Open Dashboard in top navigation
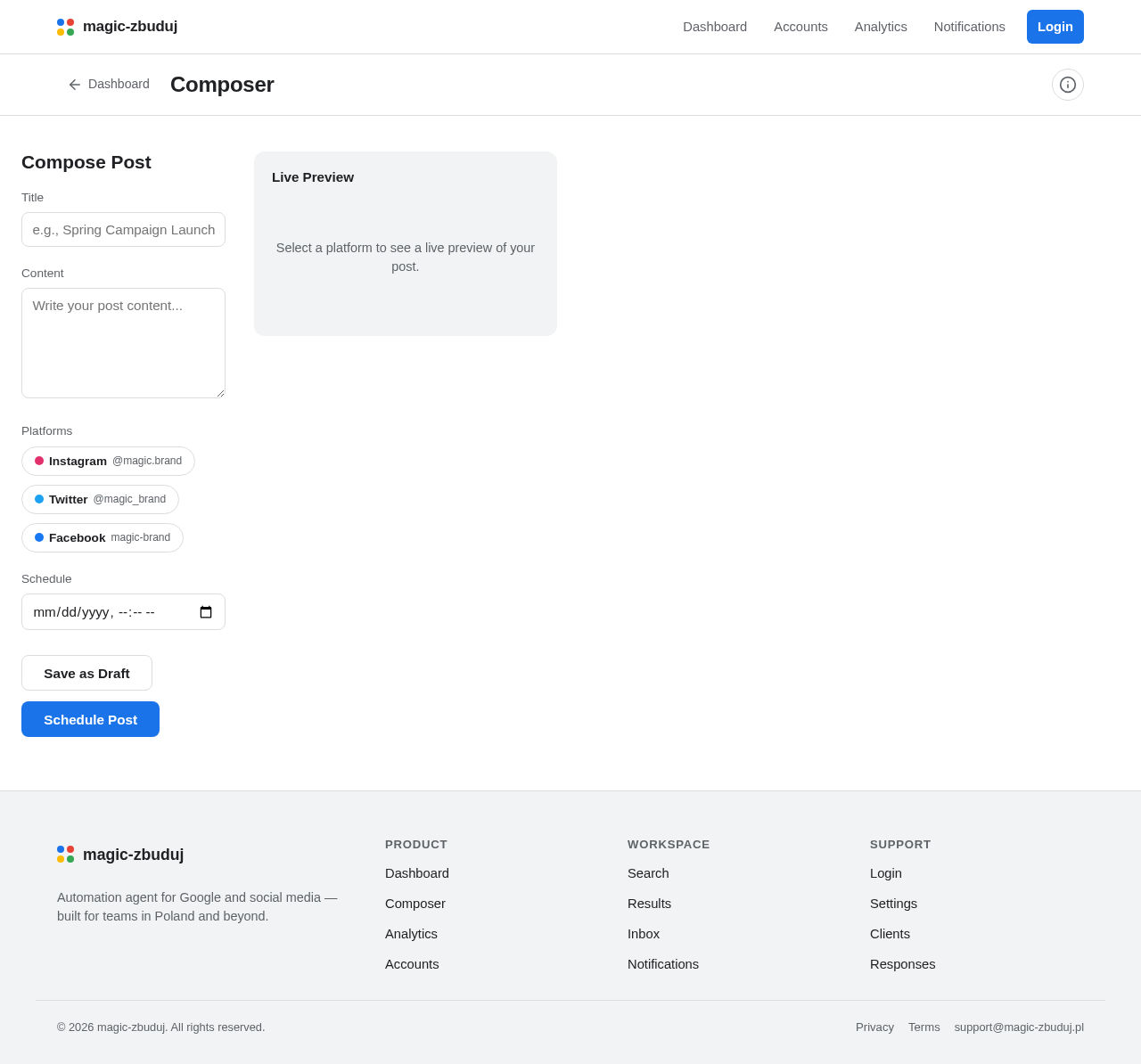The width and height of the screenshot is (1141, 1064). [715, 27]
